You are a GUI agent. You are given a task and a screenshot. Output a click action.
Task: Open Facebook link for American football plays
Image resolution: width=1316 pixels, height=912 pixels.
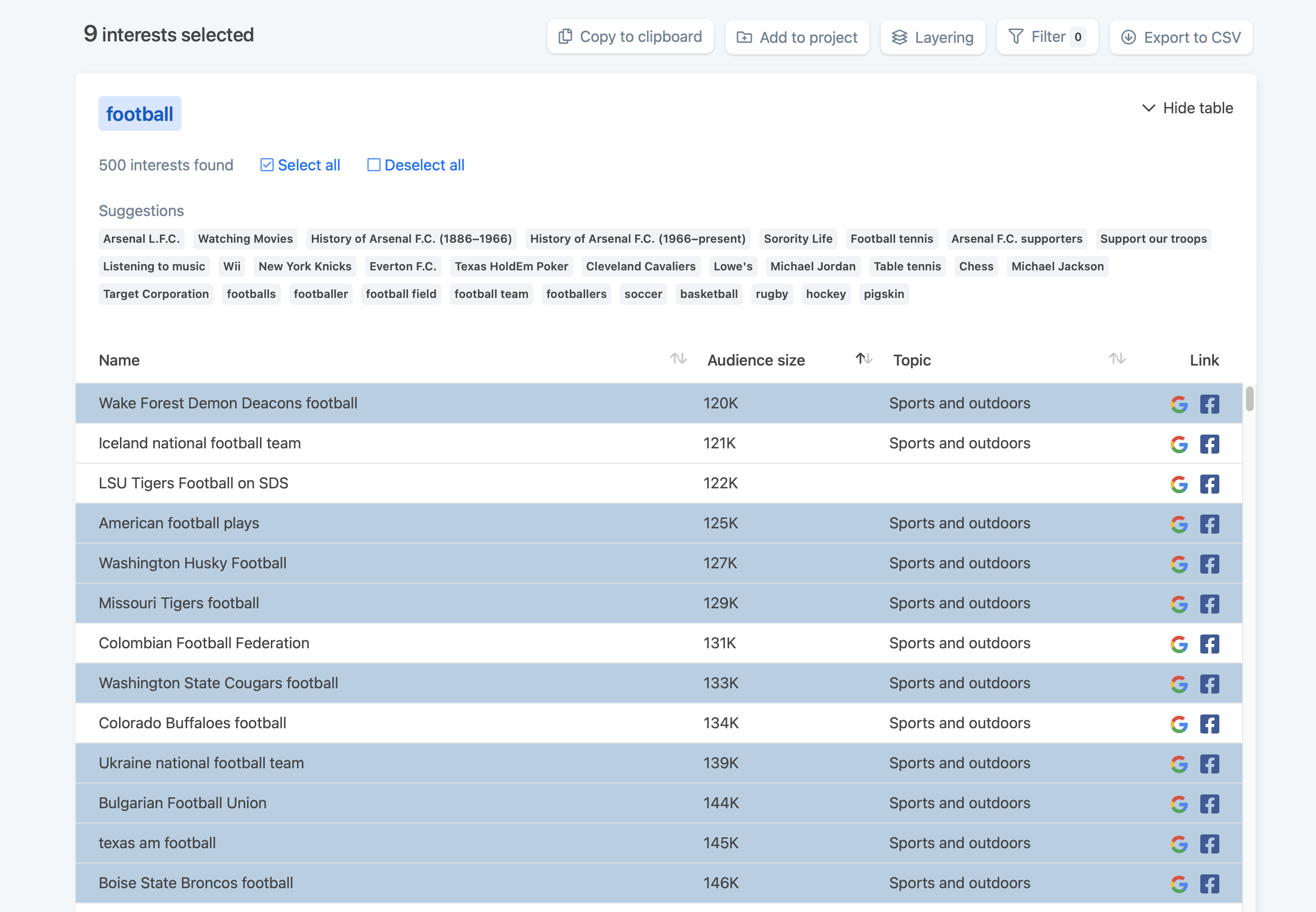point(1209,524)
